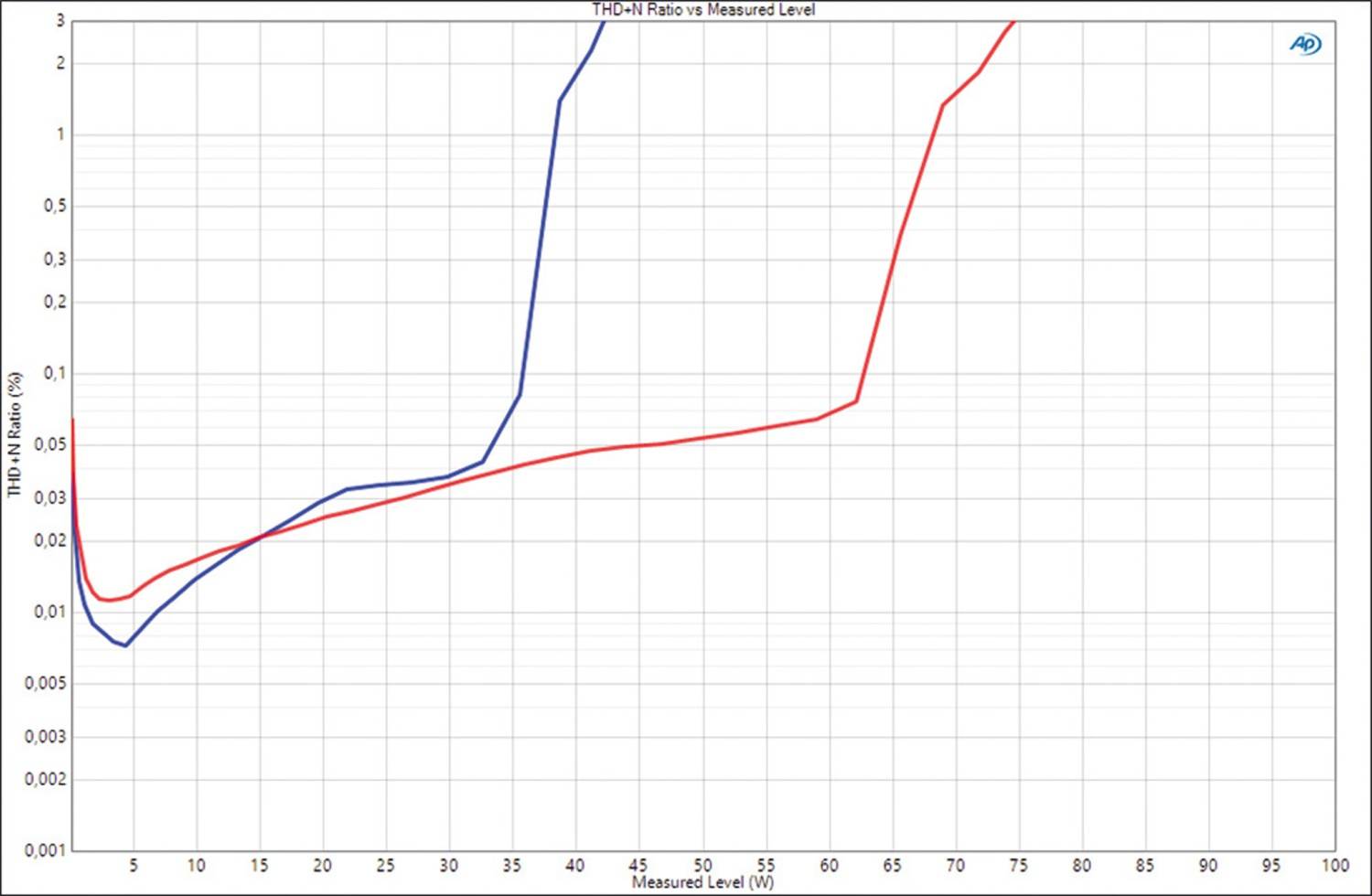
Task: Click the blue curve's sharp peak near 39 W
Action: click(x=560, y=101)
